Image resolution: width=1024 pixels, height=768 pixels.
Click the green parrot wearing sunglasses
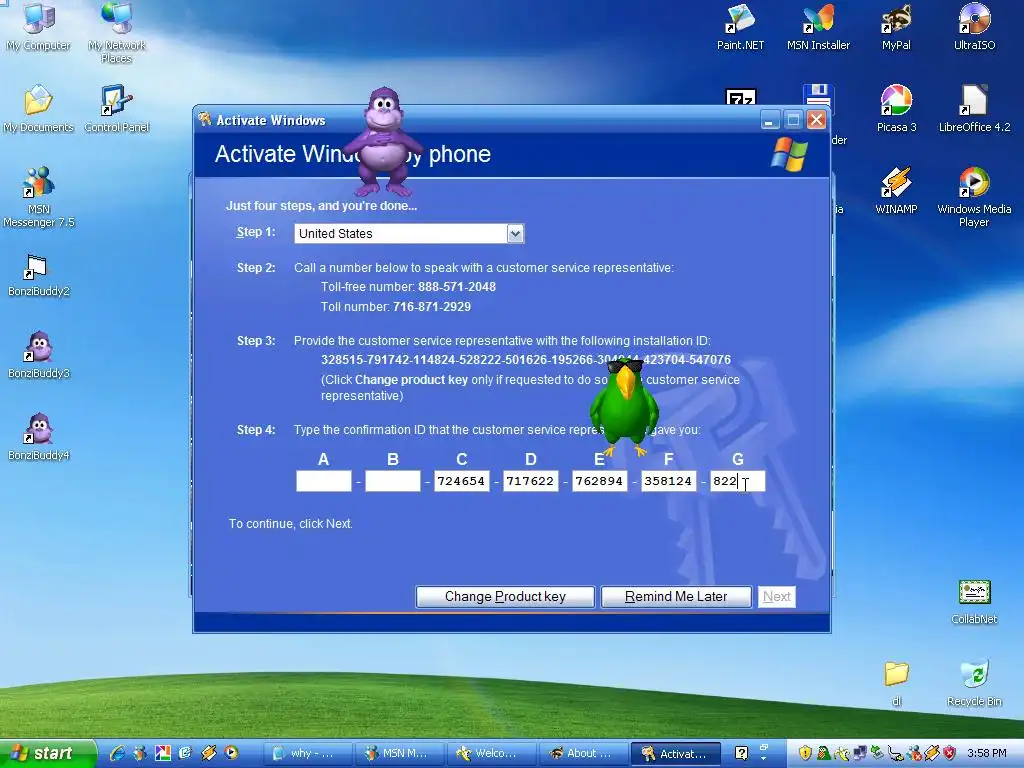(x=624, y=406)
